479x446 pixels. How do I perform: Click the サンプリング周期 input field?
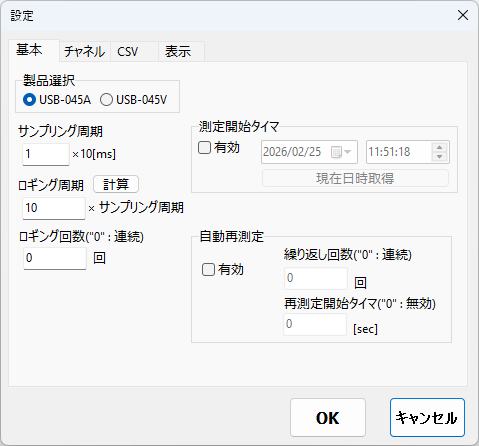(x=46, y=154)
